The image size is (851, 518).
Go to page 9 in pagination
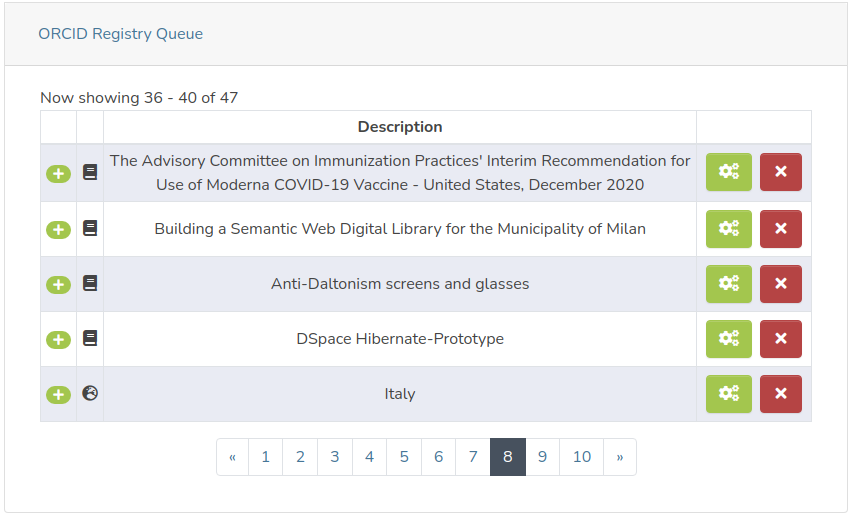542,457
